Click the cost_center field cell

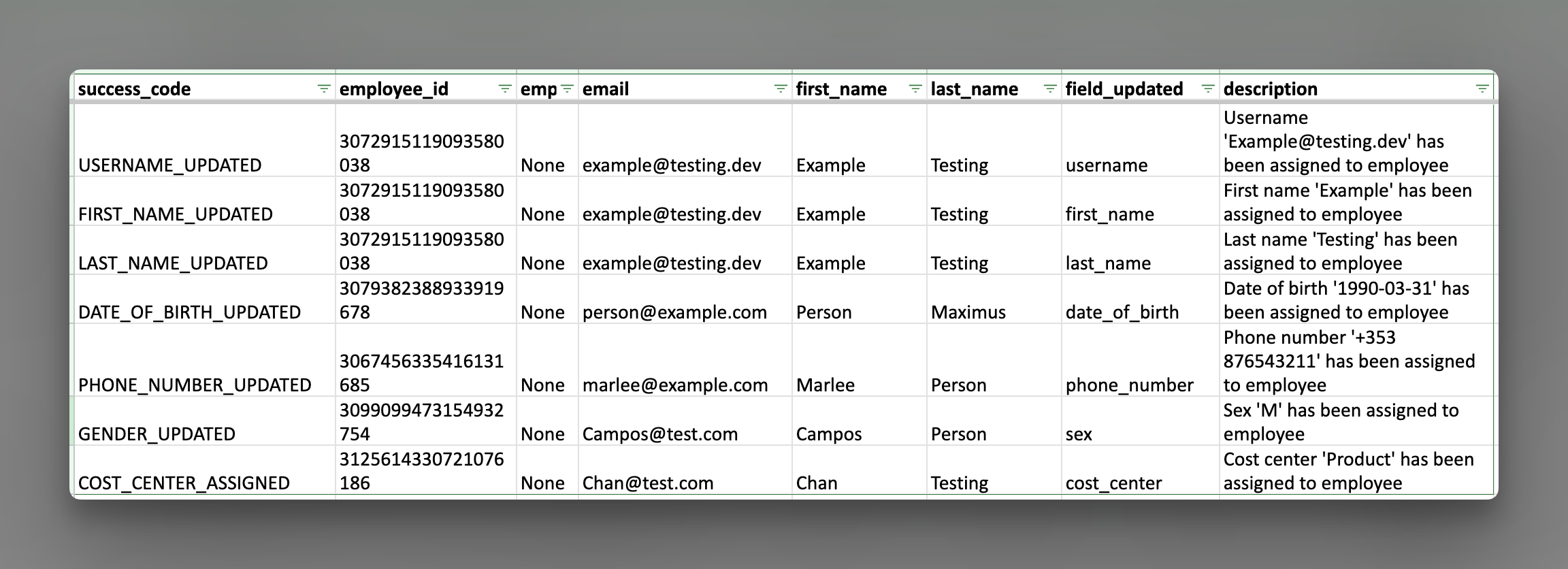[1141, 470]
